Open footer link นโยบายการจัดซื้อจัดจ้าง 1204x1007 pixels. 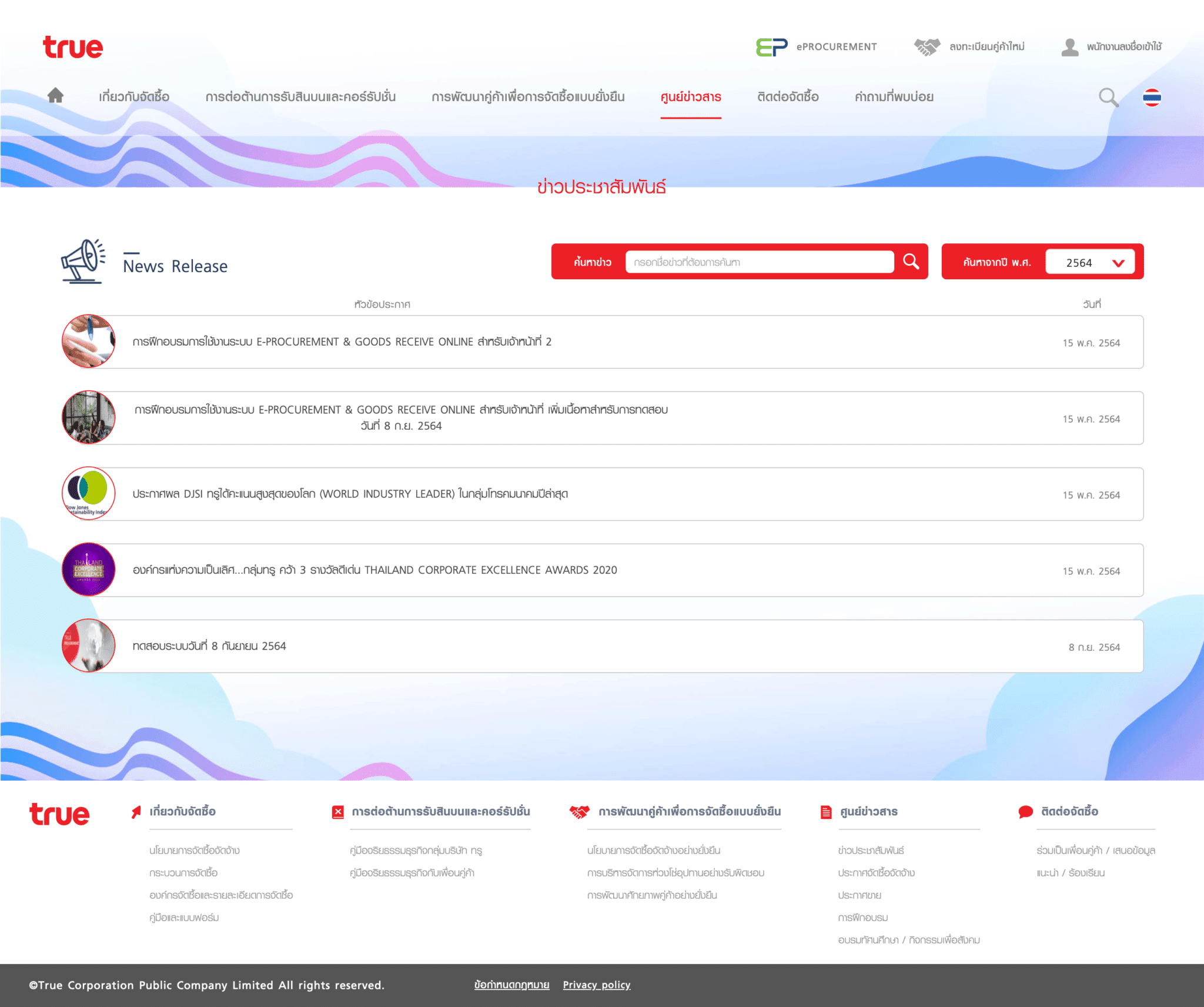195,850
